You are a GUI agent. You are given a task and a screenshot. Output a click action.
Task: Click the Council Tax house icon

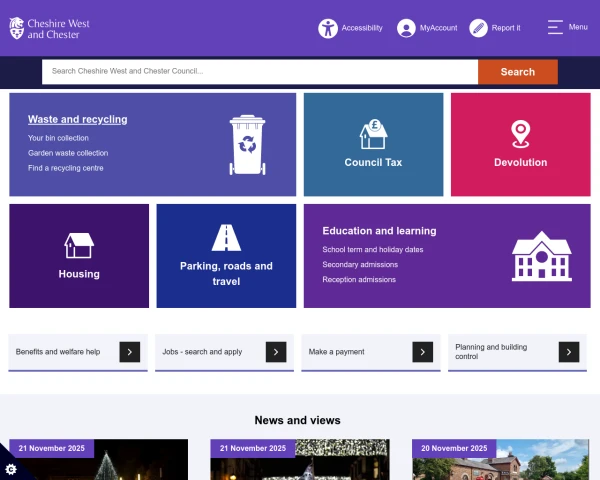(373, 134)
